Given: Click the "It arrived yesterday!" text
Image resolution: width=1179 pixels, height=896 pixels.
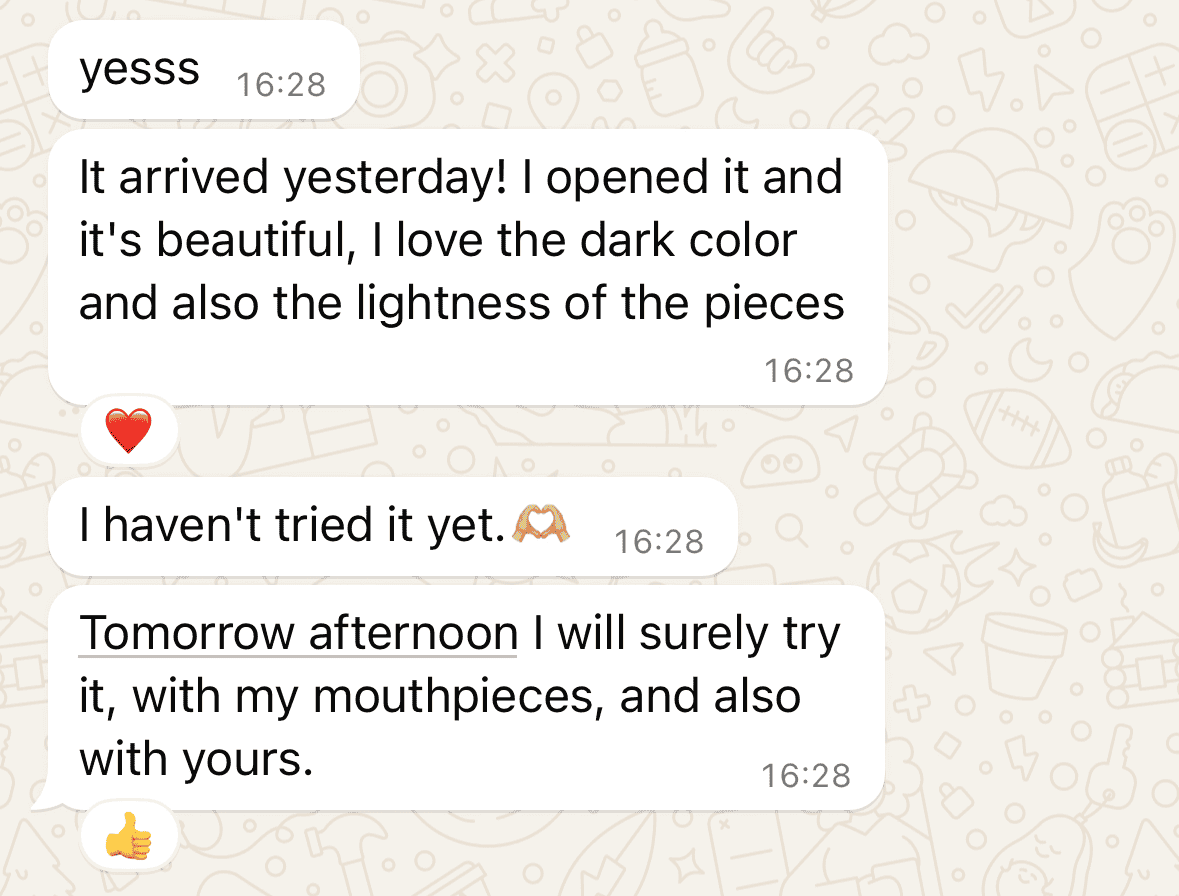Looking at the screenshot, I should pyautogui.click(x=286, y=177).
